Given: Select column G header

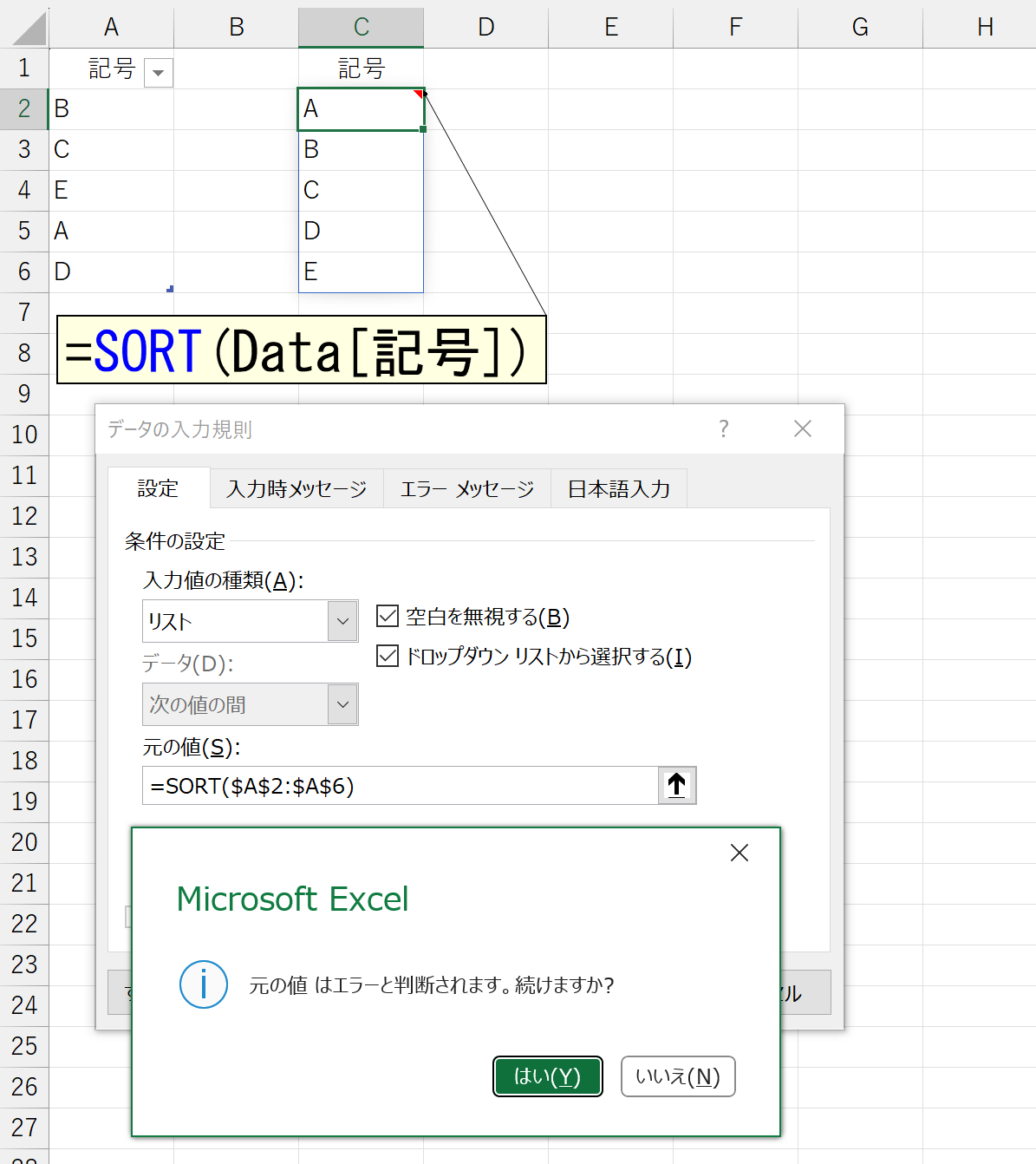Looking at the screenshot, I should pyautogui.click(x=861, y=28).
